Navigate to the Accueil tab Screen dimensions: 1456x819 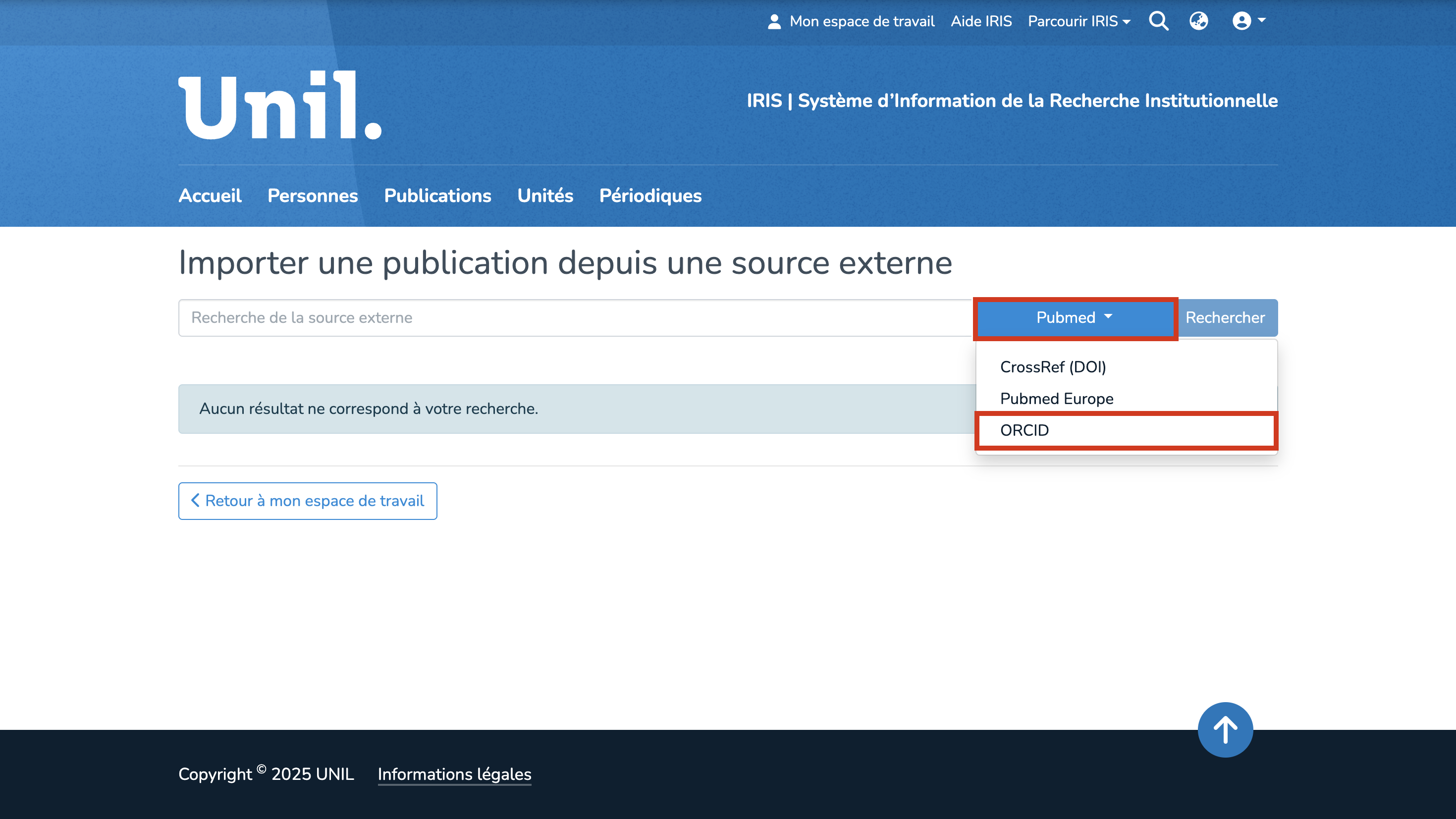click(210, 196)
